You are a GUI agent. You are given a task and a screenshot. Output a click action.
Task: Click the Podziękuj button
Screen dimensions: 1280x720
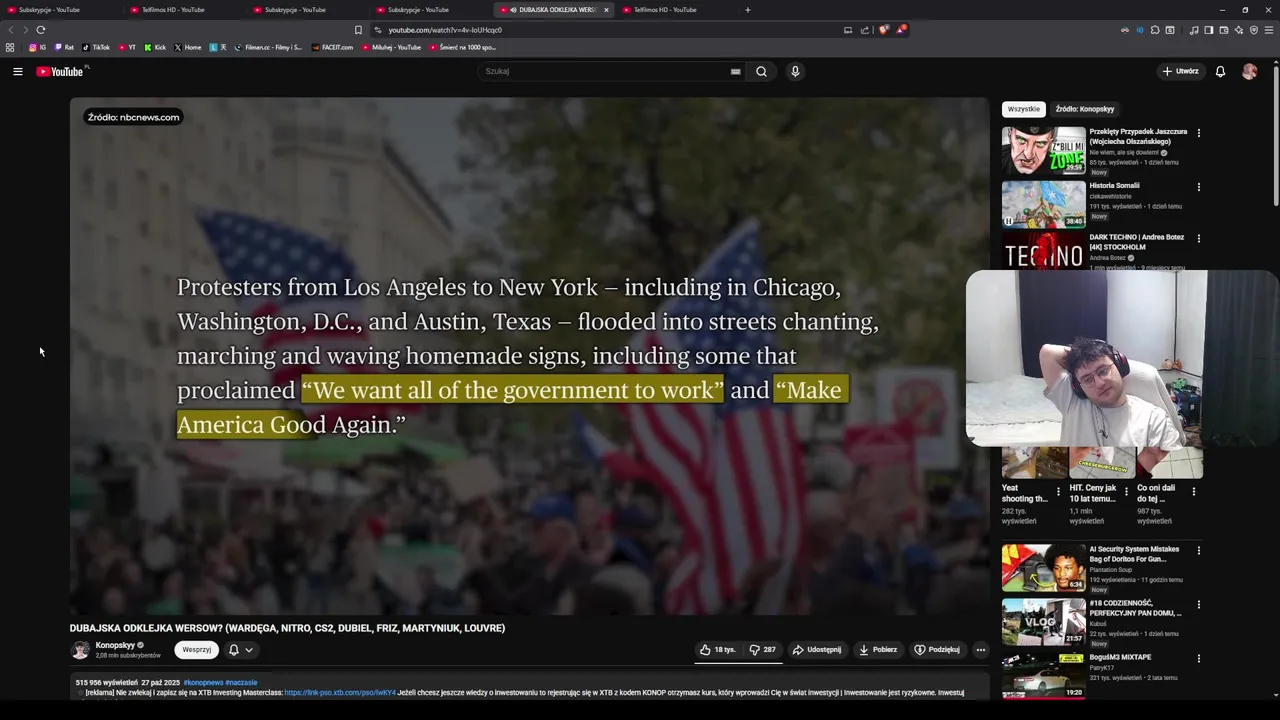(x=937, y=650)
